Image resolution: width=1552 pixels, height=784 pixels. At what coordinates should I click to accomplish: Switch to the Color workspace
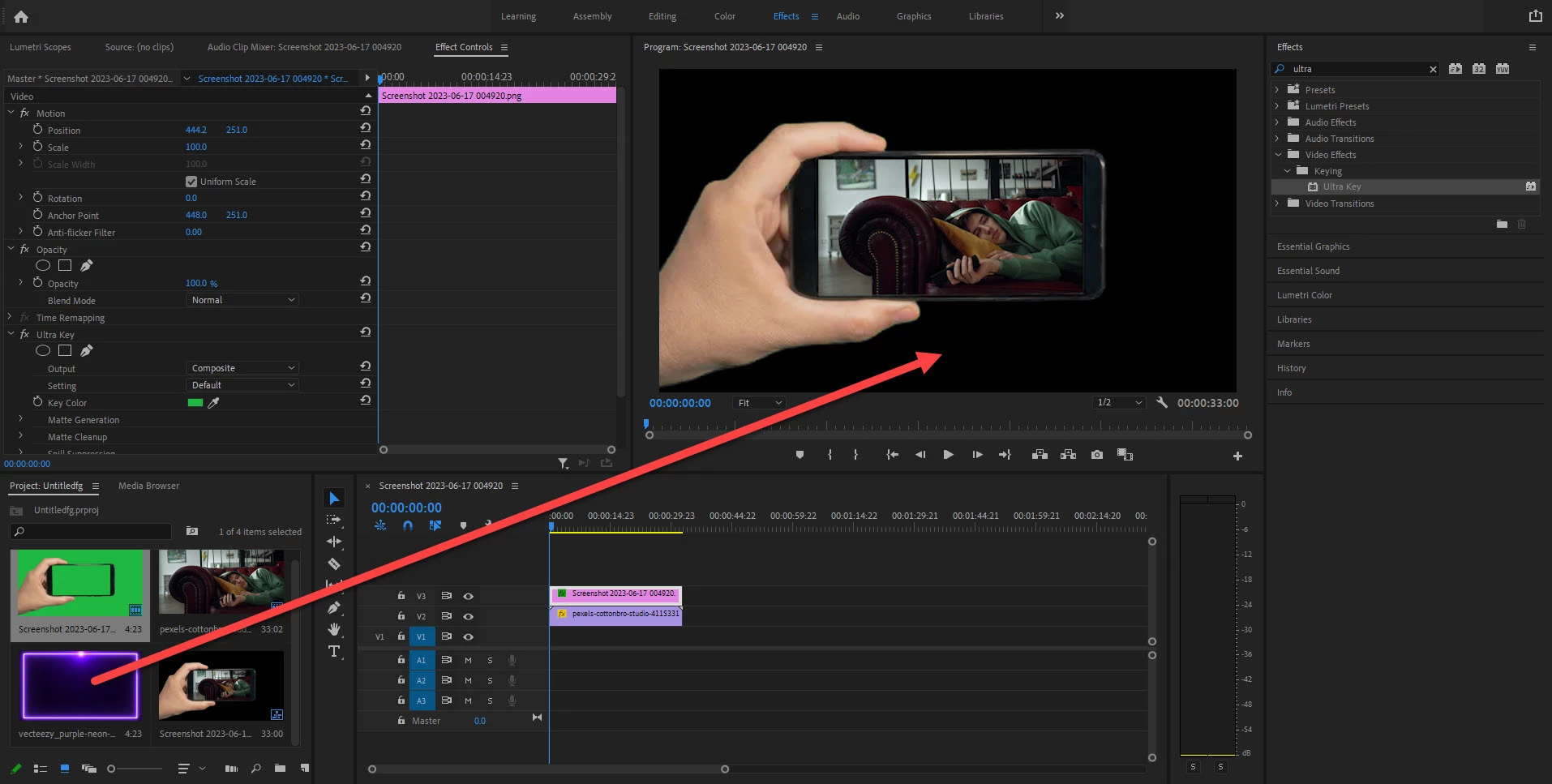tap(725, 16)
